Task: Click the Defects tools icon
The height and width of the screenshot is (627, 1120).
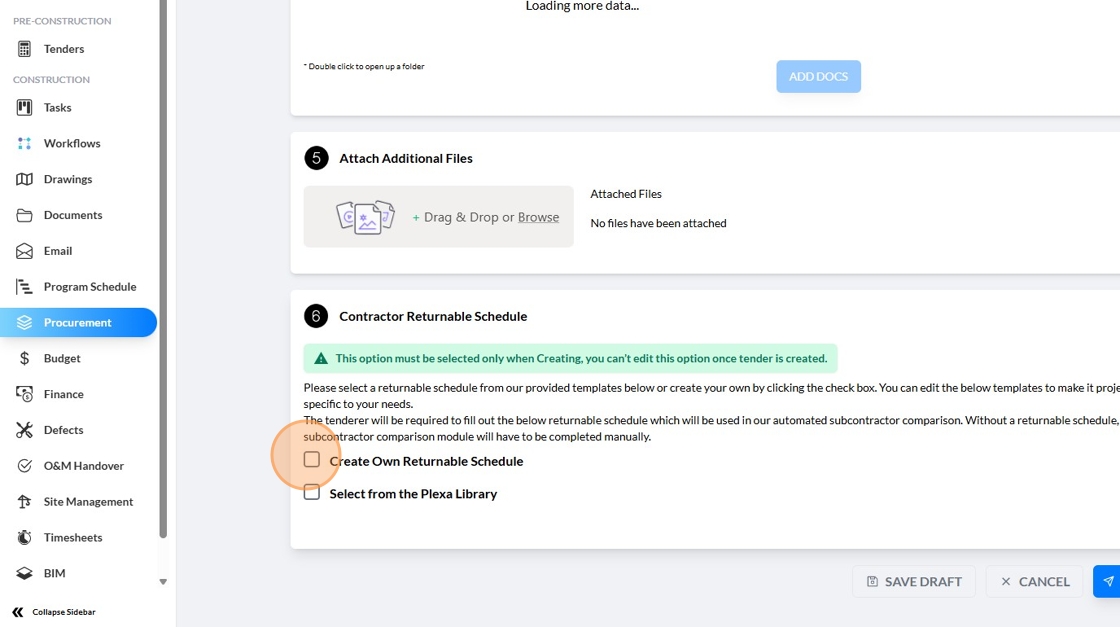Action: coord(24,430)
